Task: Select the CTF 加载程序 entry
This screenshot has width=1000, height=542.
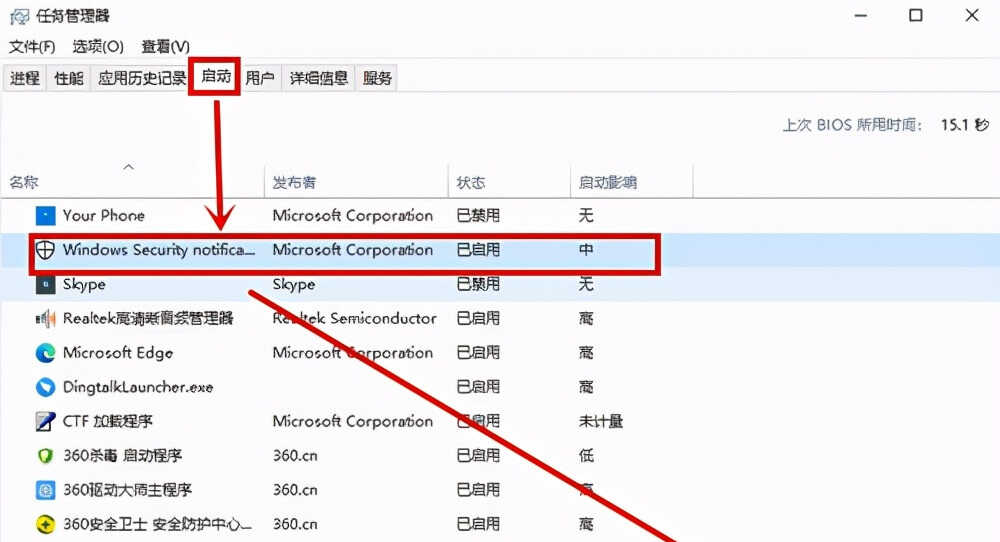Action: coord(107,421)
